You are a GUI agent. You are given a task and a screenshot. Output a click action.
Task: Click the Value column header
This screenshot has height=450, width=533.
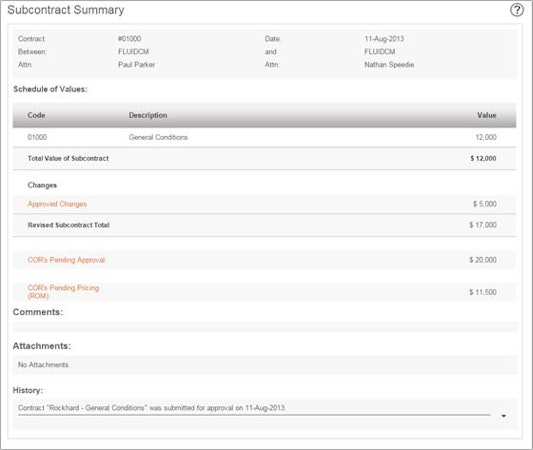click(x=486, y=115)
